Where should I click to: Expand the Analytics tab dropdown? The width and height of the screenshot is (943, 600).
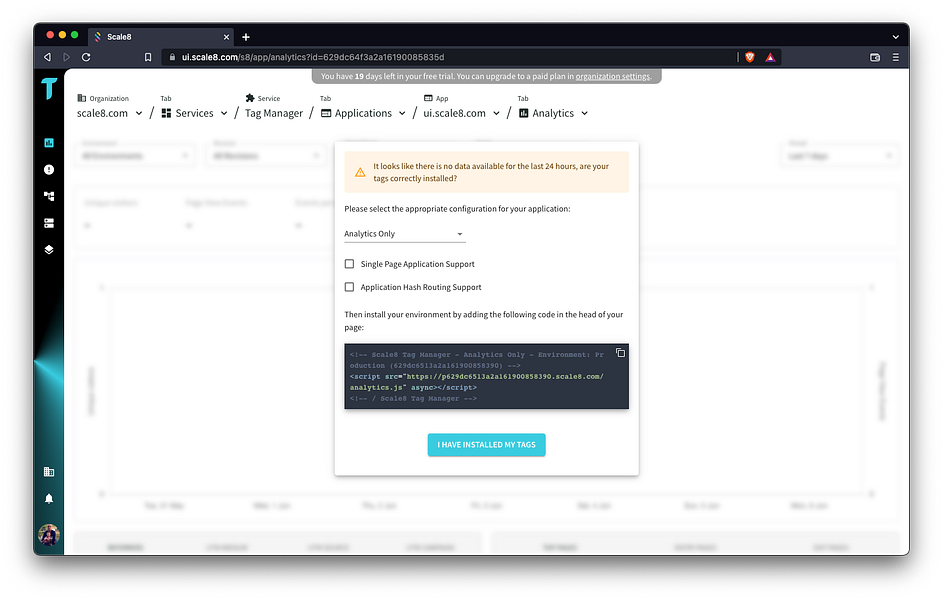pyautogui.click(x=585, y=113)
